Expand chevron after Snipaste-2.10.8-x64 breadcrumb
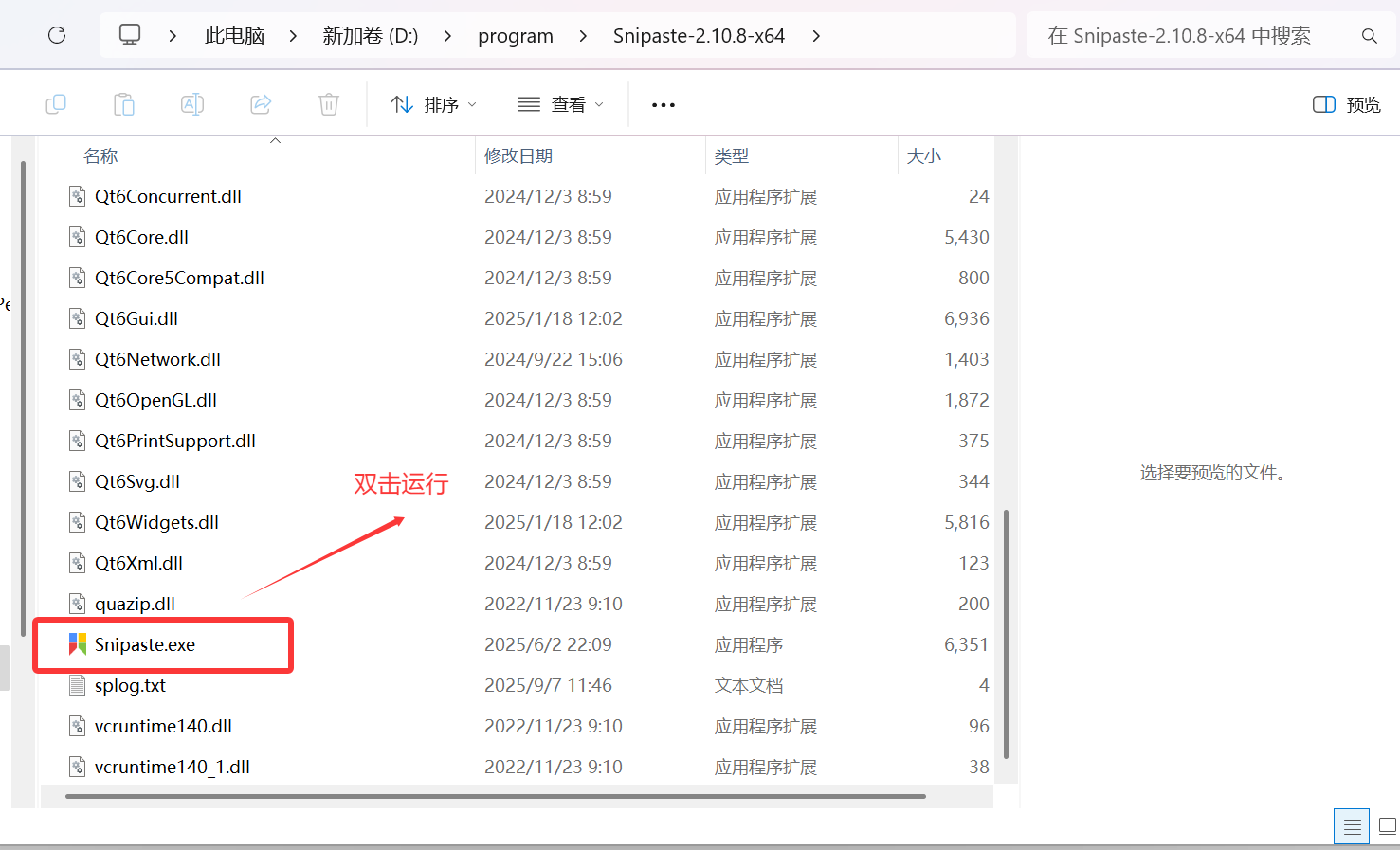 [816, 36]
